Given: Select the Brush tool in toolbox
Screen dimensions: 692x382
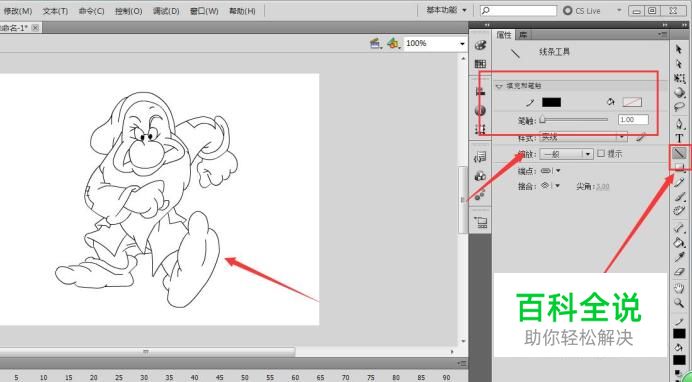Looking at the screenshot, I should [679, 197].
